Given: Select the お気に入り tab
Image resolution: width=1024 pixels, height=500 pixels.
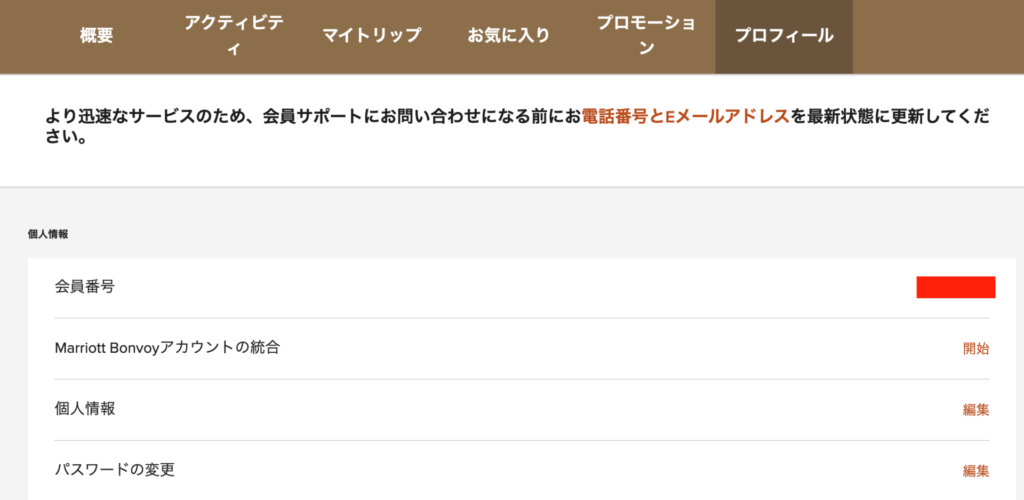Looking at the screenshot, I should pyautogui.click(x=509, y=36).
